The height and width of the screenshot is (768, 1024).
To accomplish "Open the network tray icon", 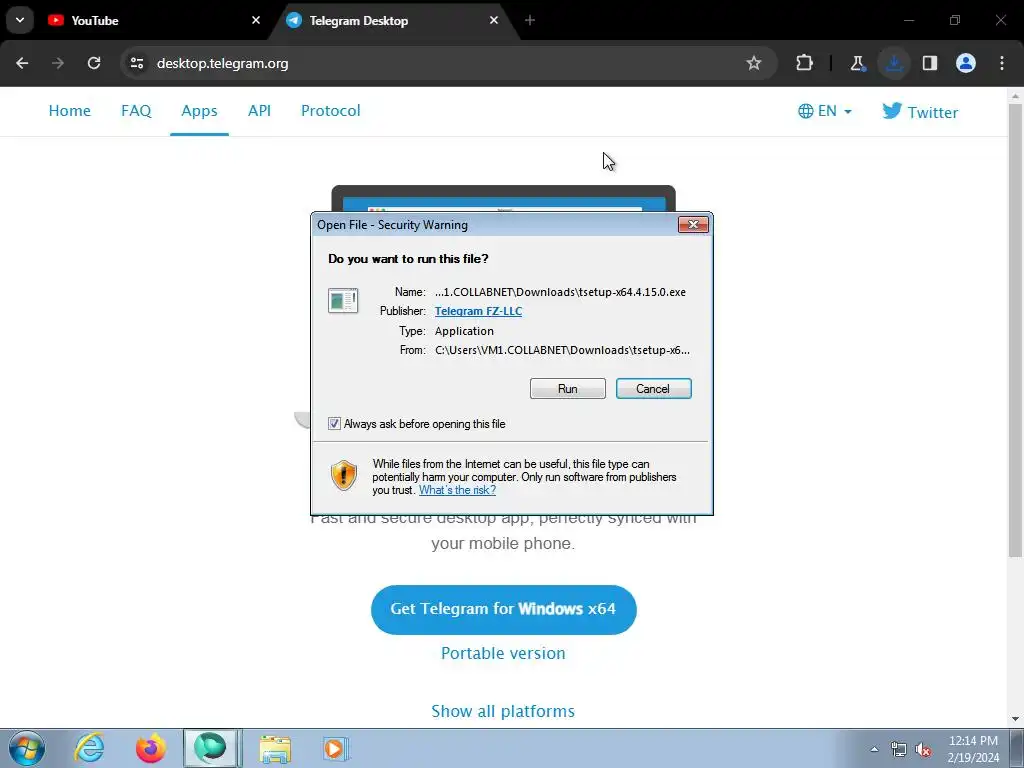I will coord(899,749).
